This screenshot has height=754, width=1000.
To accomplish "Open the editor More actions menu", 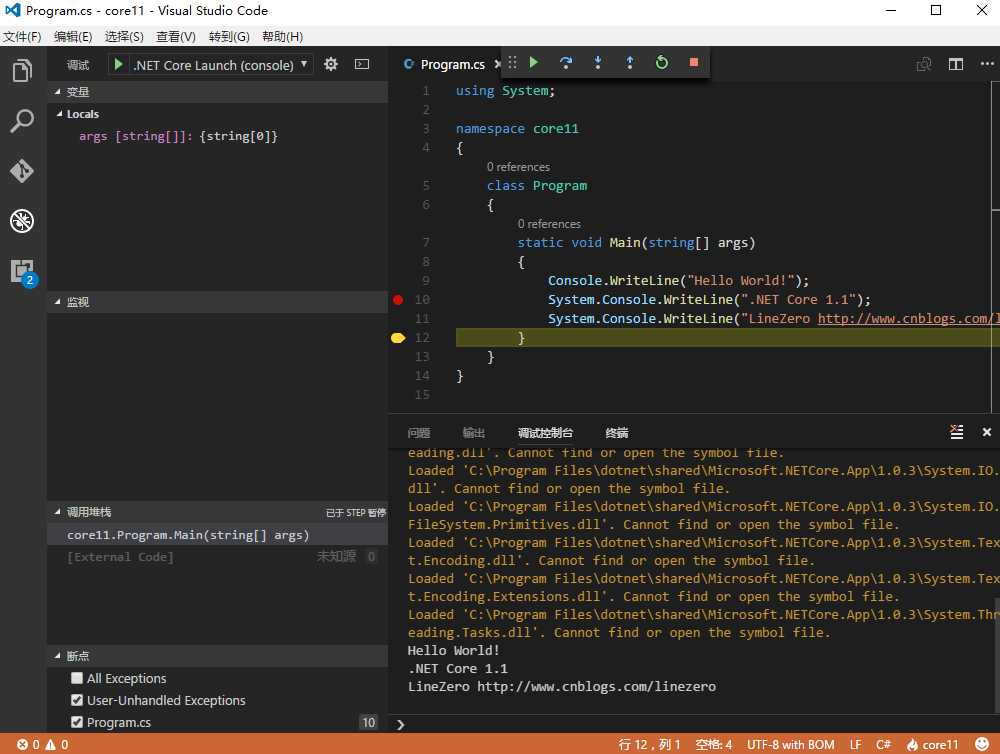I will coord(987,64).
